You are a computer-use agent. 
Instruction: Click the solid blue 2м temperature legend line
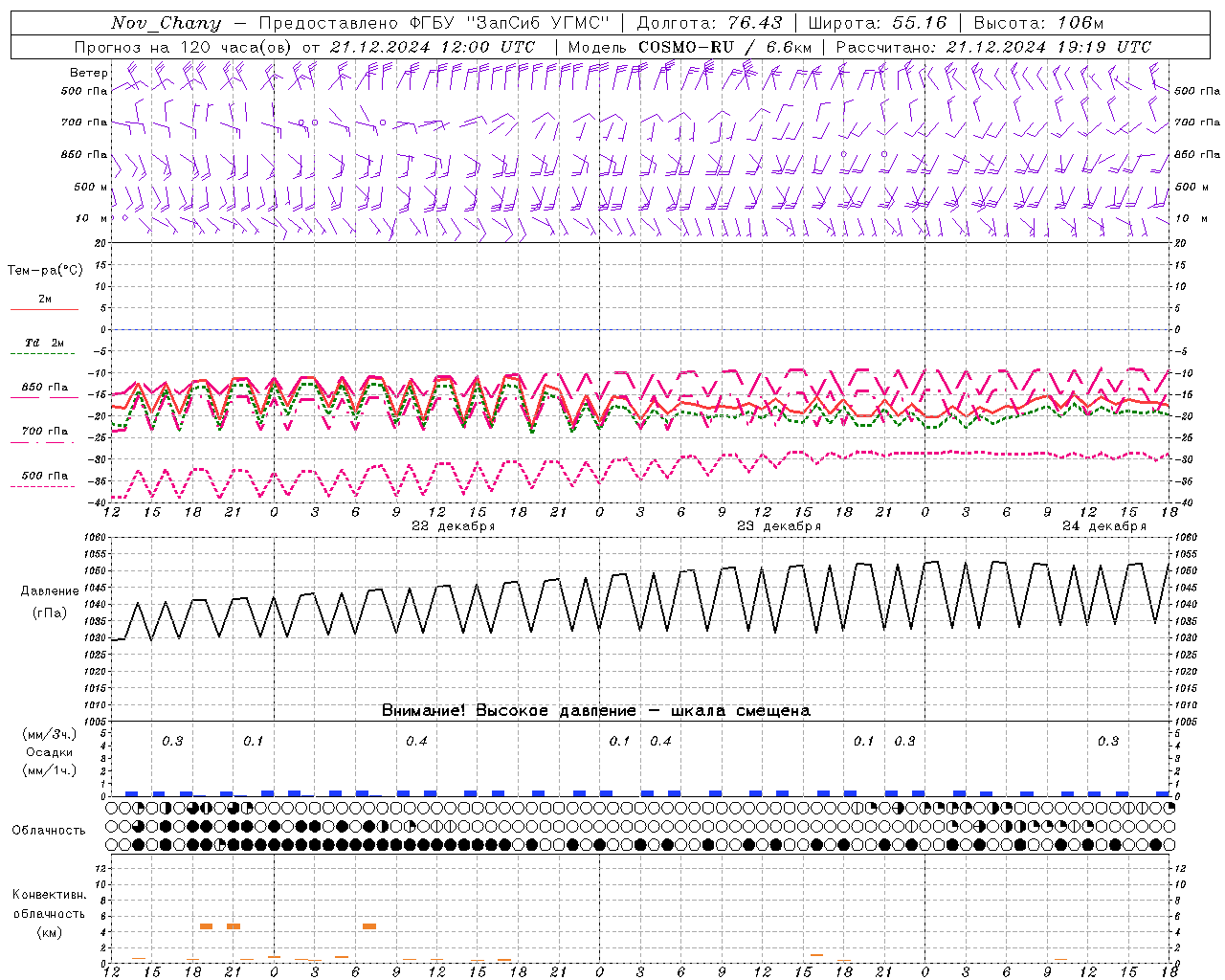coord(44,309)
